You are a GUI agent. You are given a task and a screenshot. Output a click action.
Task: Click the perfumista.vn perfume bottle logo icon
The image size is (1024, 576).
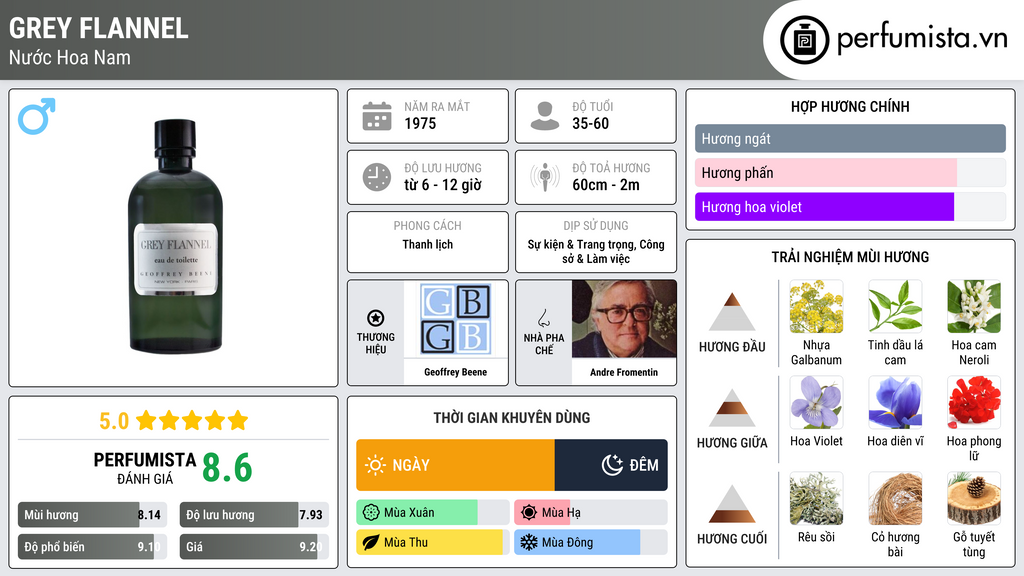pos(804,40)
